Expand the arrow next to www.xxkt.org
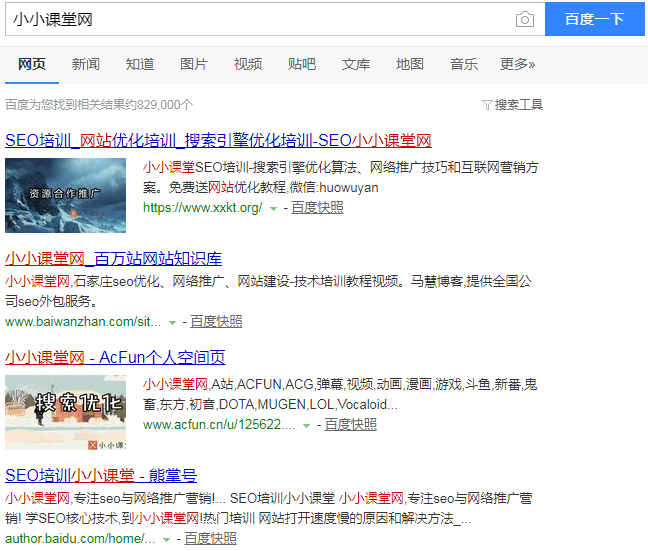The image size is (648, 551). [273, 209]
